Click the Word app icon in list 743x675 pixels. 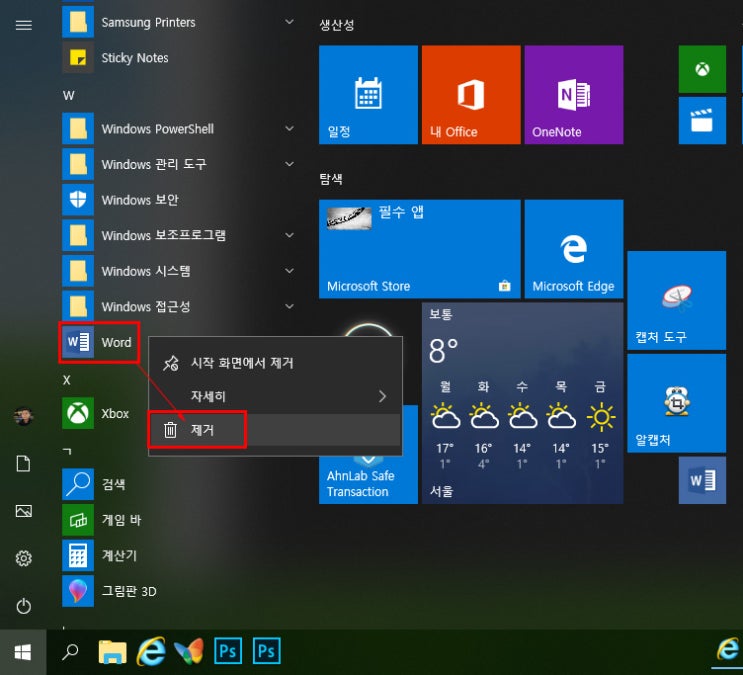78,342
